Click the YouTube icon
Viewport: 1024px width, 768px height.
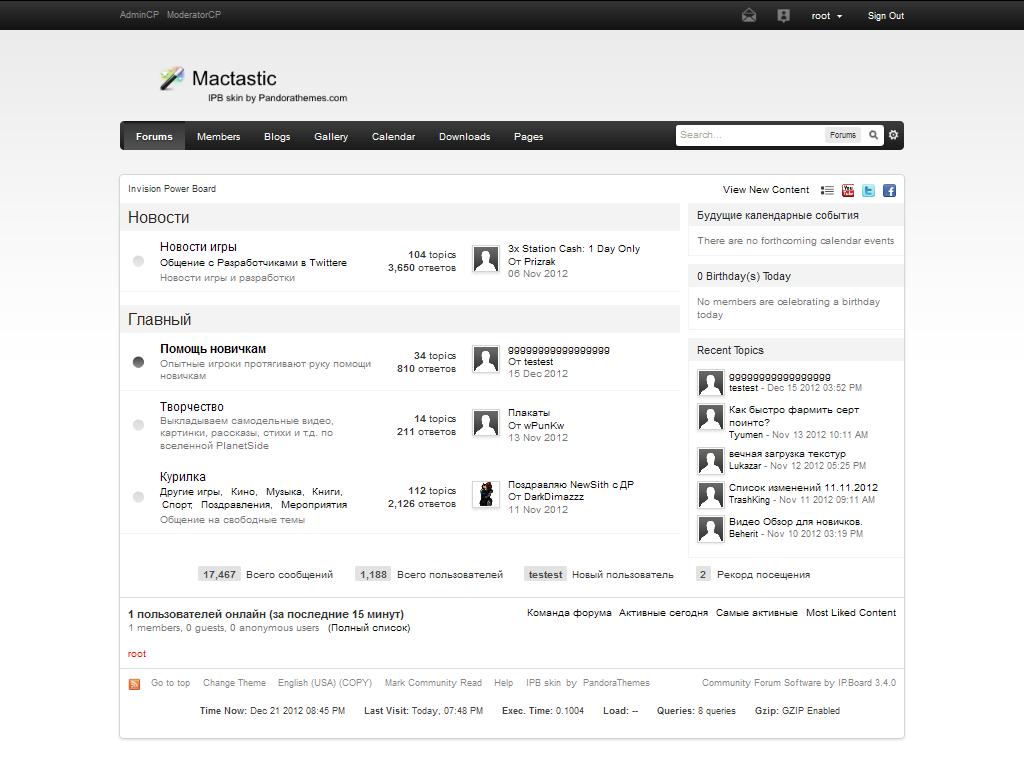[848, 190]
